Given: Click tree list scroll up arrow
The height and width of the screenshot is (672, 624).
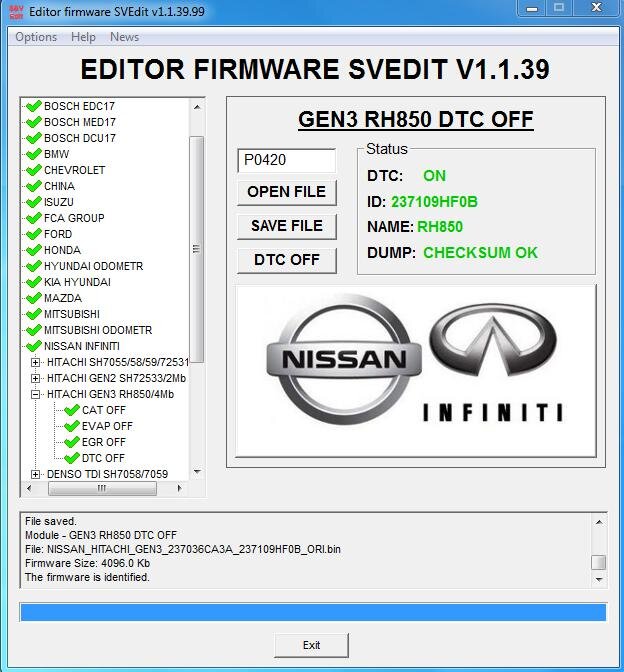Looking at the screenshot, I should click(197, 107).
